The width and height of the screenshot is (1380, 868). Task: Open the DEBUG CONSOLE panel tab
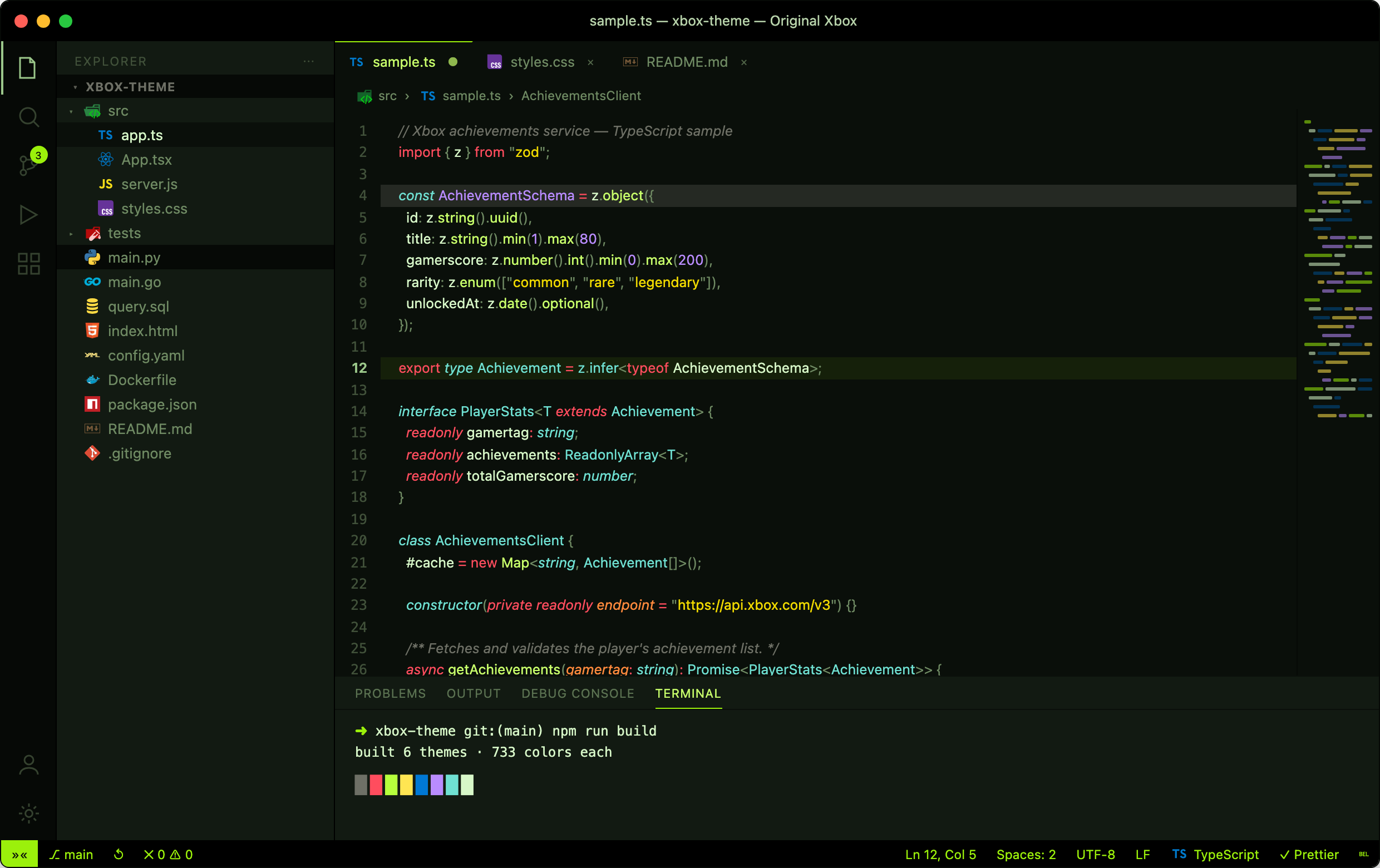578,693
